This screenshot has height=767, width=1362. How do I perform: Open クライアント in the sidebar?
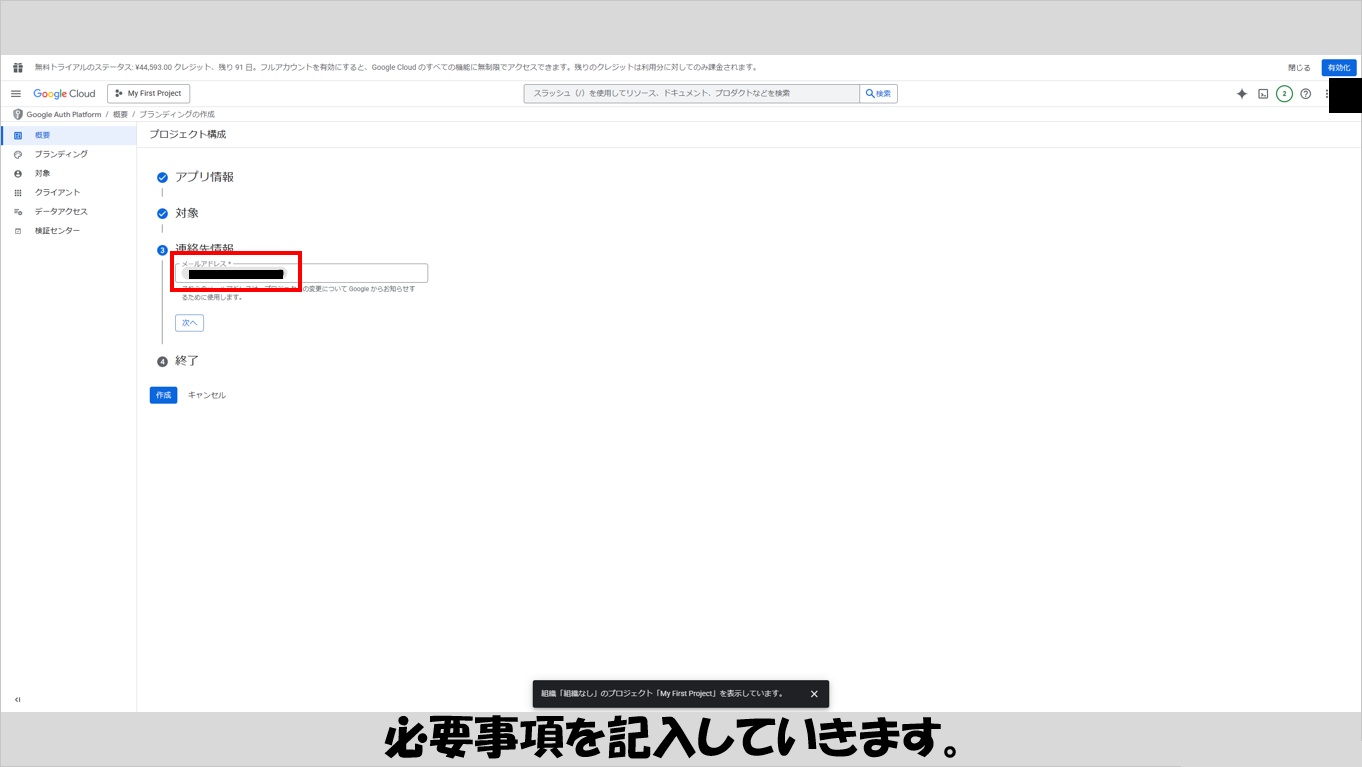click(57, 192)
